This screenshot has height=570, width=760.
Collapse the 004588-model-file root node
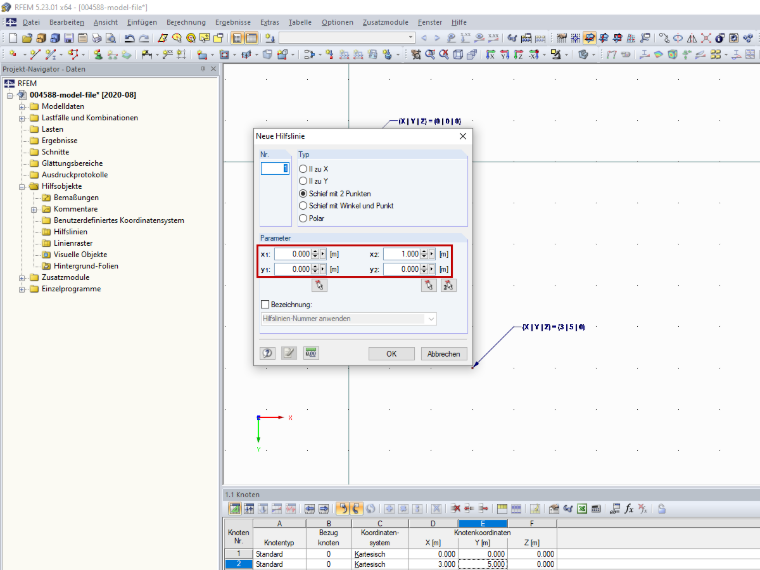pyautogui.click(x=10, y=95)
